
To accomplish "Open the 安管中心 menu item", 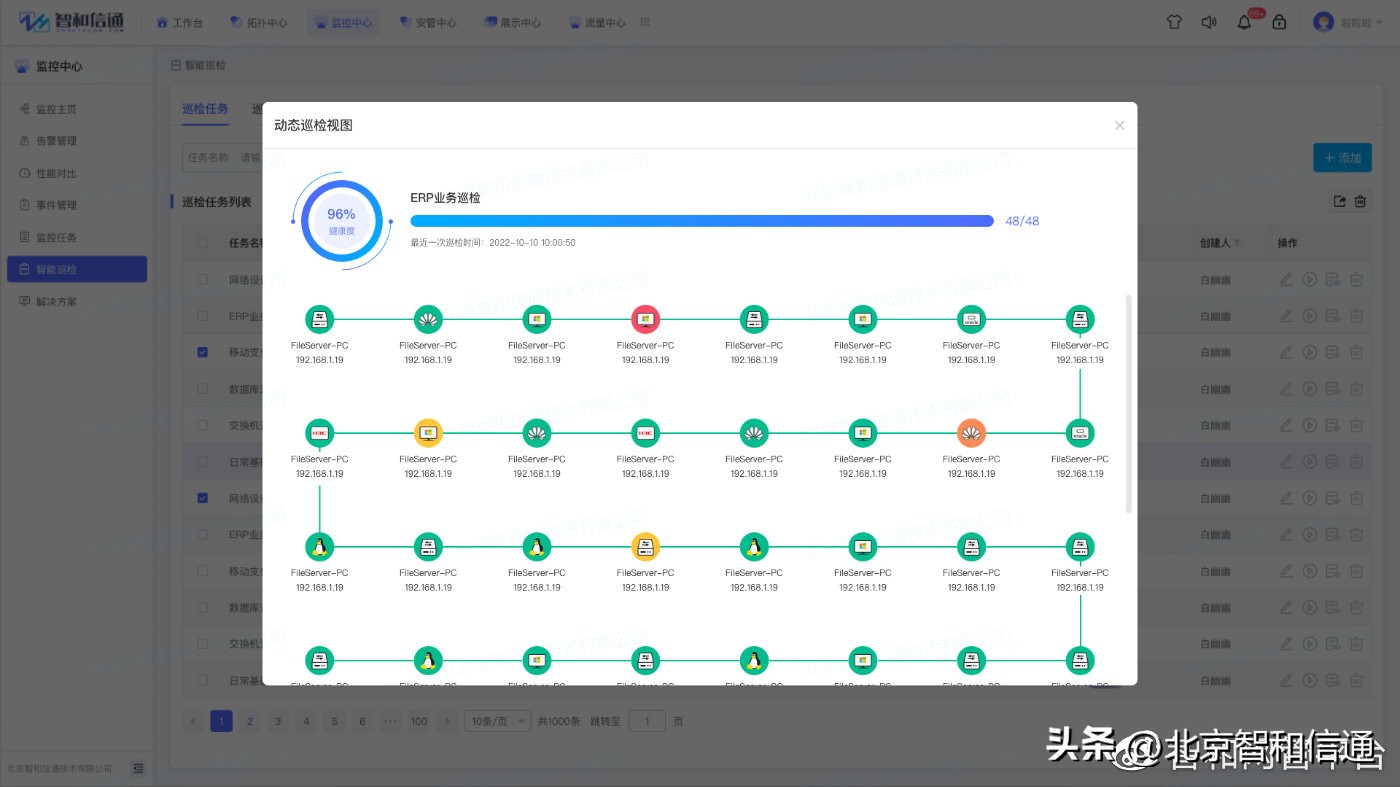I will (428, 20).
